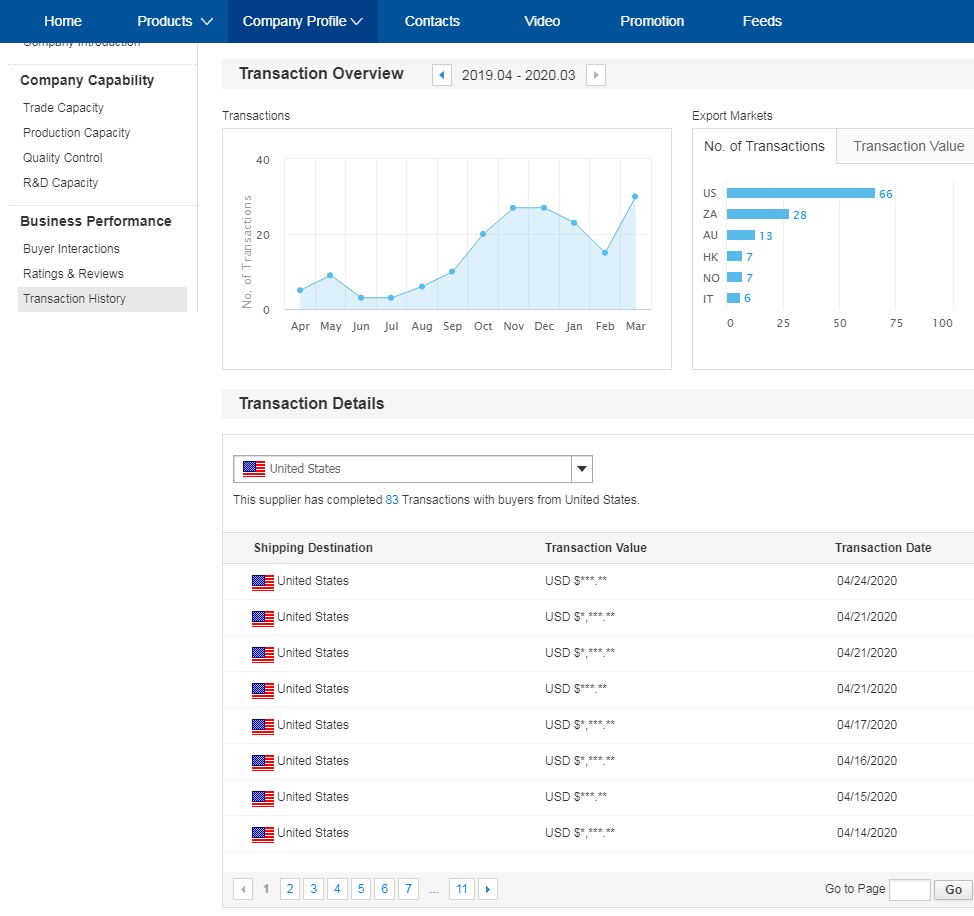Select No. of Transactions tab

click(x=764, y=146)
